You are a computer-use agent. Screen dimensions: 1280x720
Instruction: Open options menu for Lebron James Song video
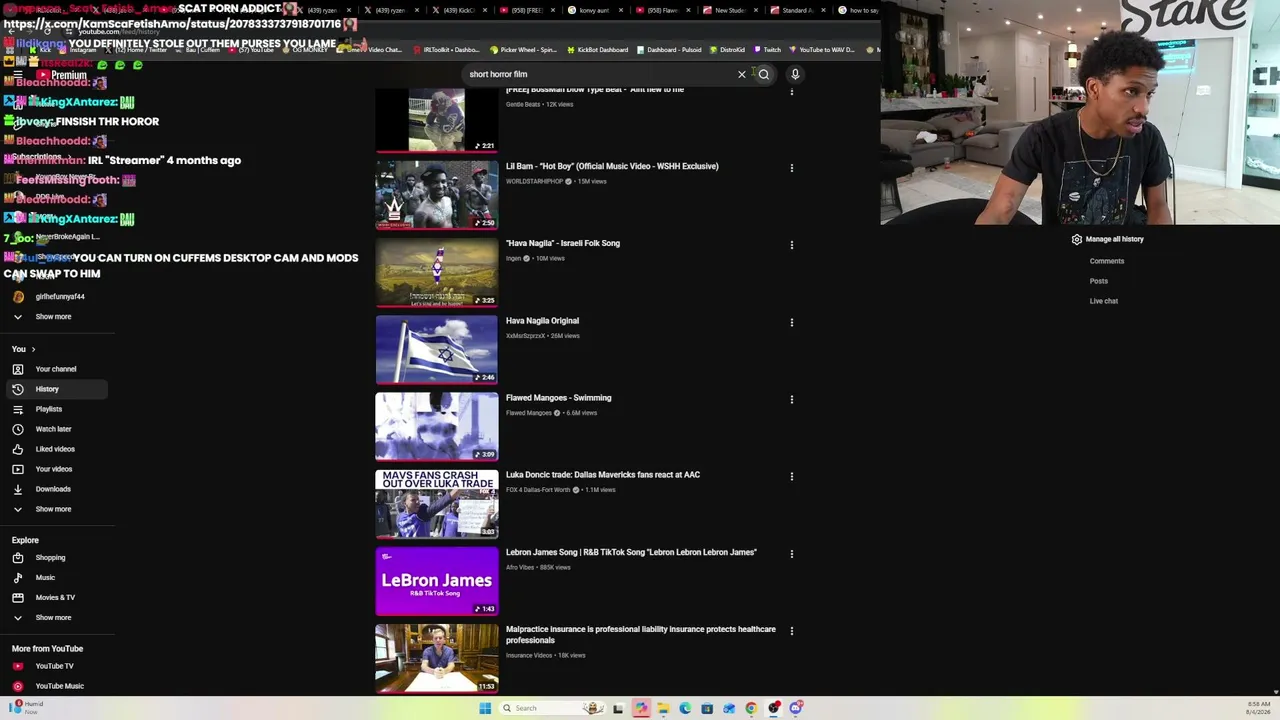(x=792, y=553)
